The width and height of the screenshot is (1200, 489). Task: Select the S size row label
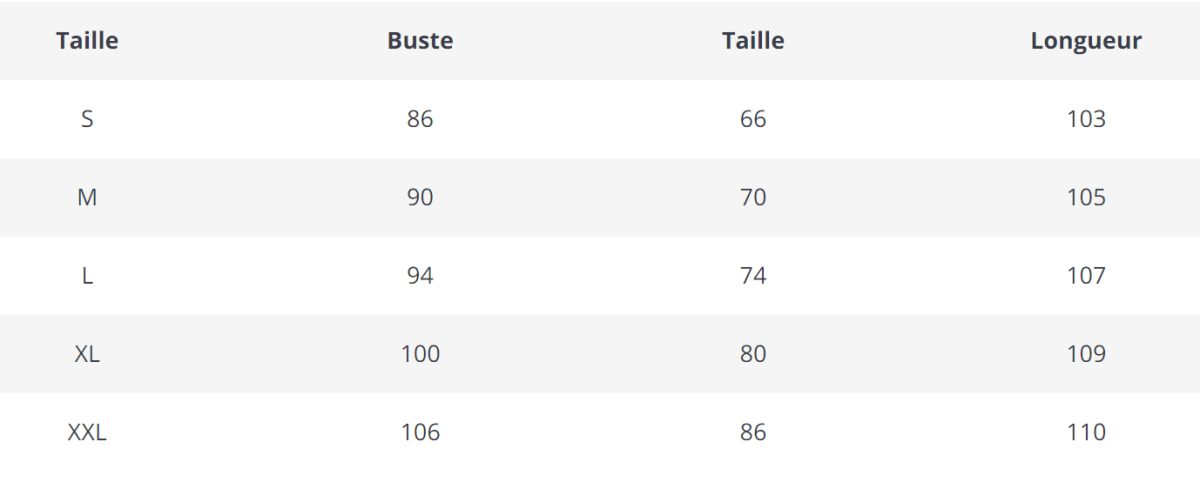coord(87,119)
